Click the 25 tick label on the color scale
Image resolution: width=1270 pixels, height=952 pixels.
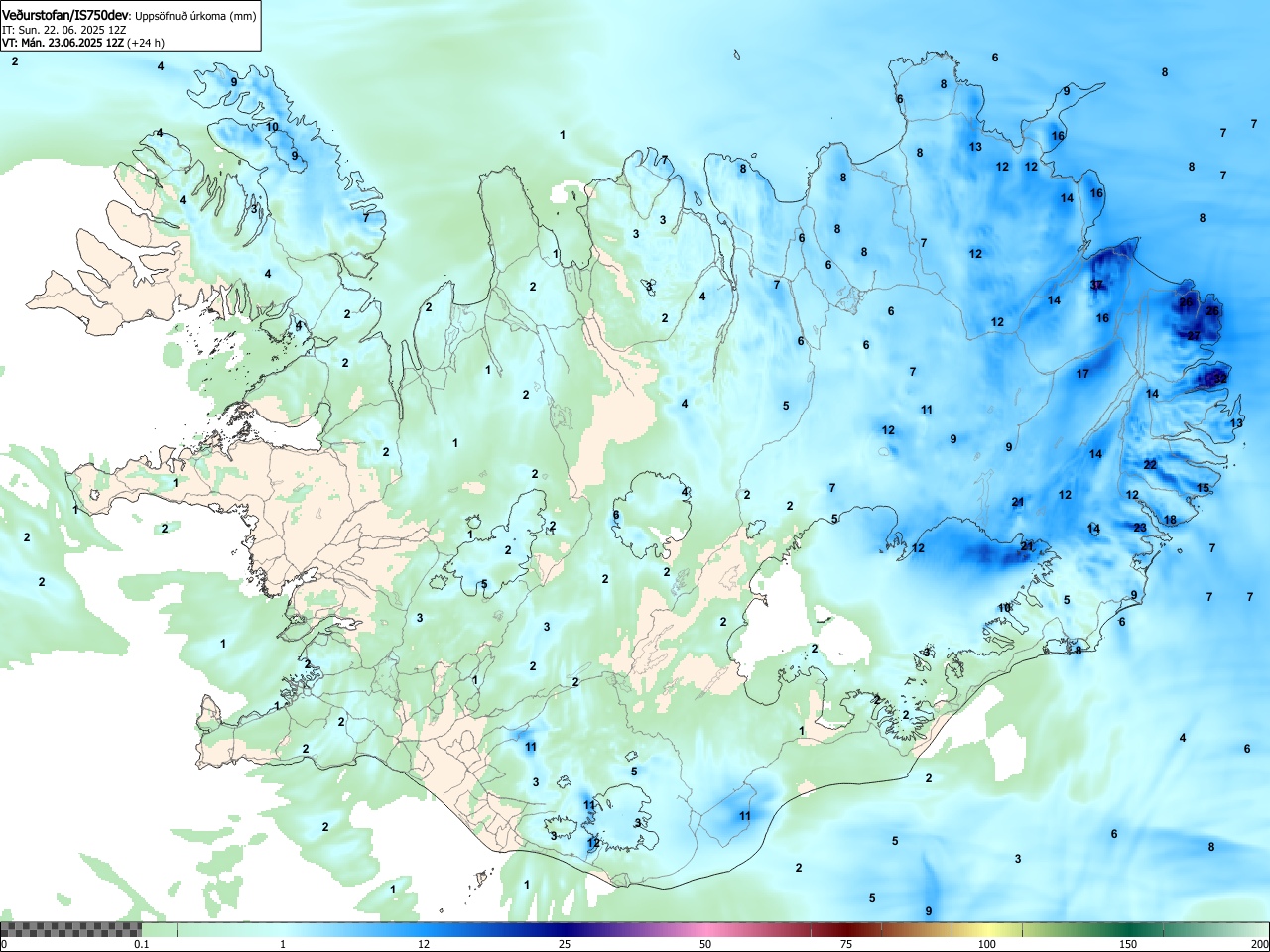pos(565,944)
